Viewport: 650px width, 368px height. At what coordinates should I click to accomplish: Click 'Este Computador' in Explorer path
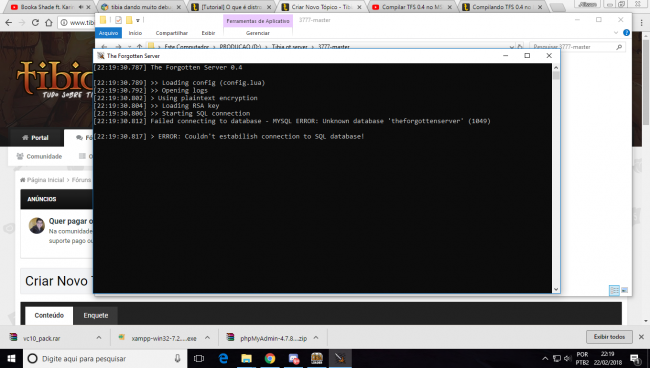(187, 47)
